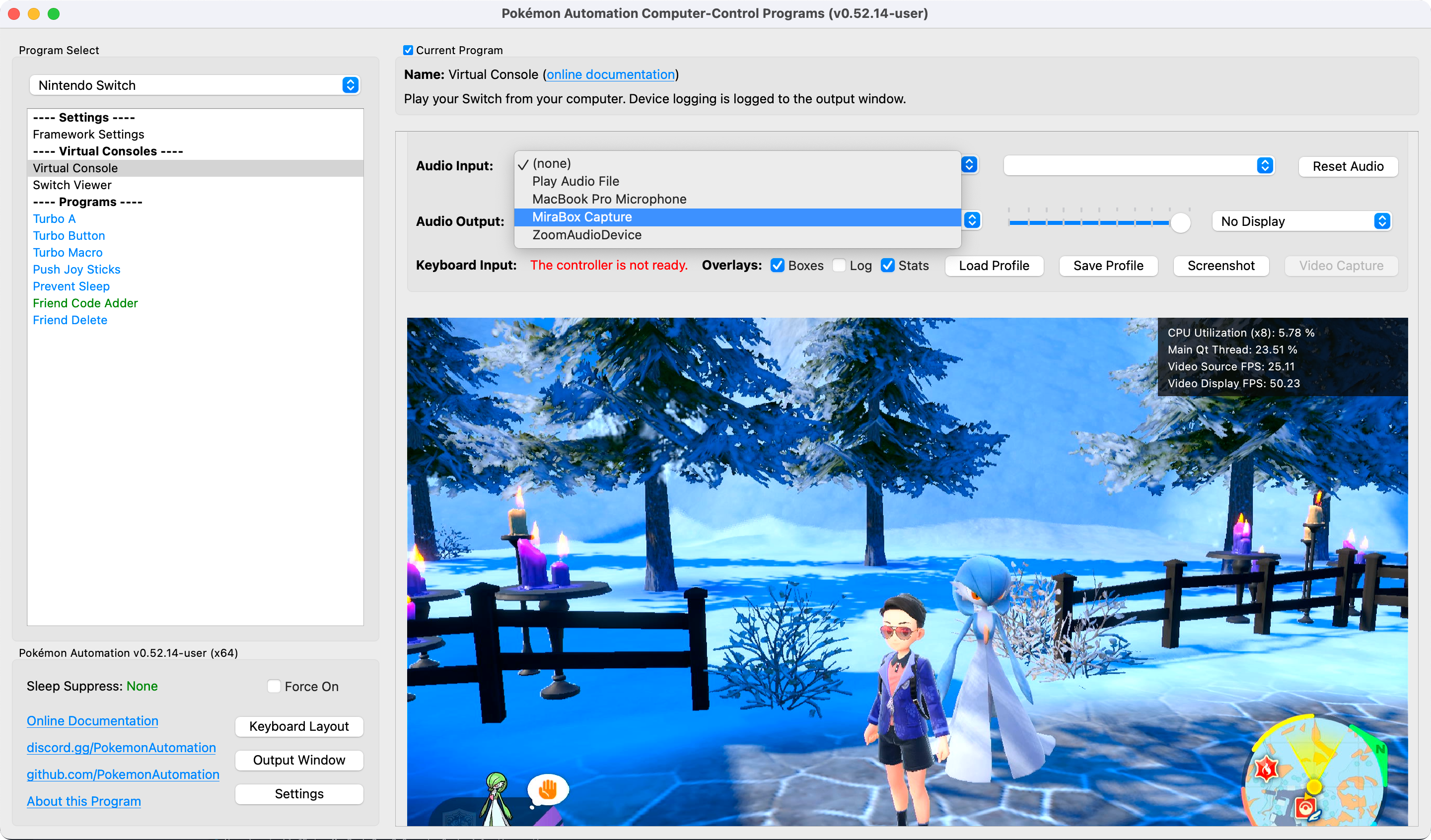The image size is (1431, 840).
Task: Open the No Display dropdown
Action: click(1301, 221)
